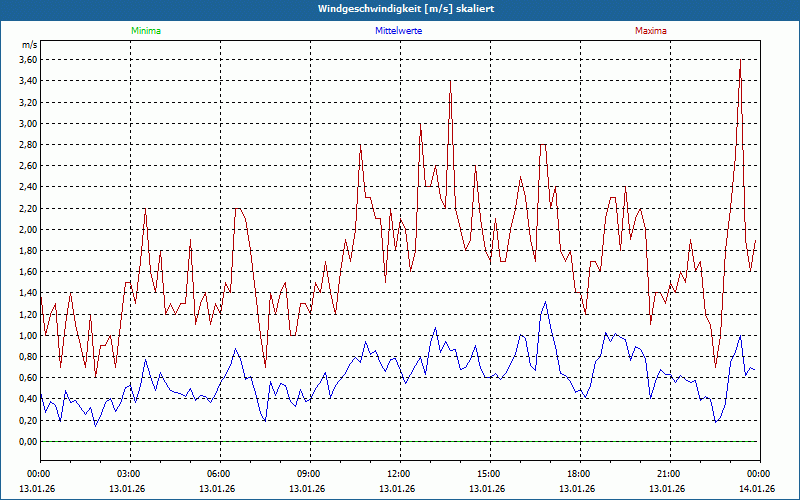Screen dimensions: 800x500
Task: Select the 06:00 time axis label
Action: click(218, 474)
